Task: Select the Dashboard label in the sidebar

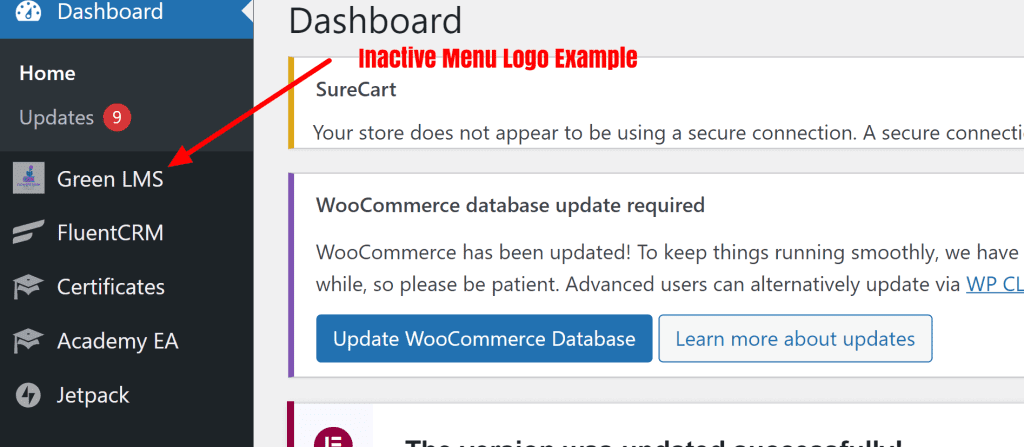Action: coord(110,12)
